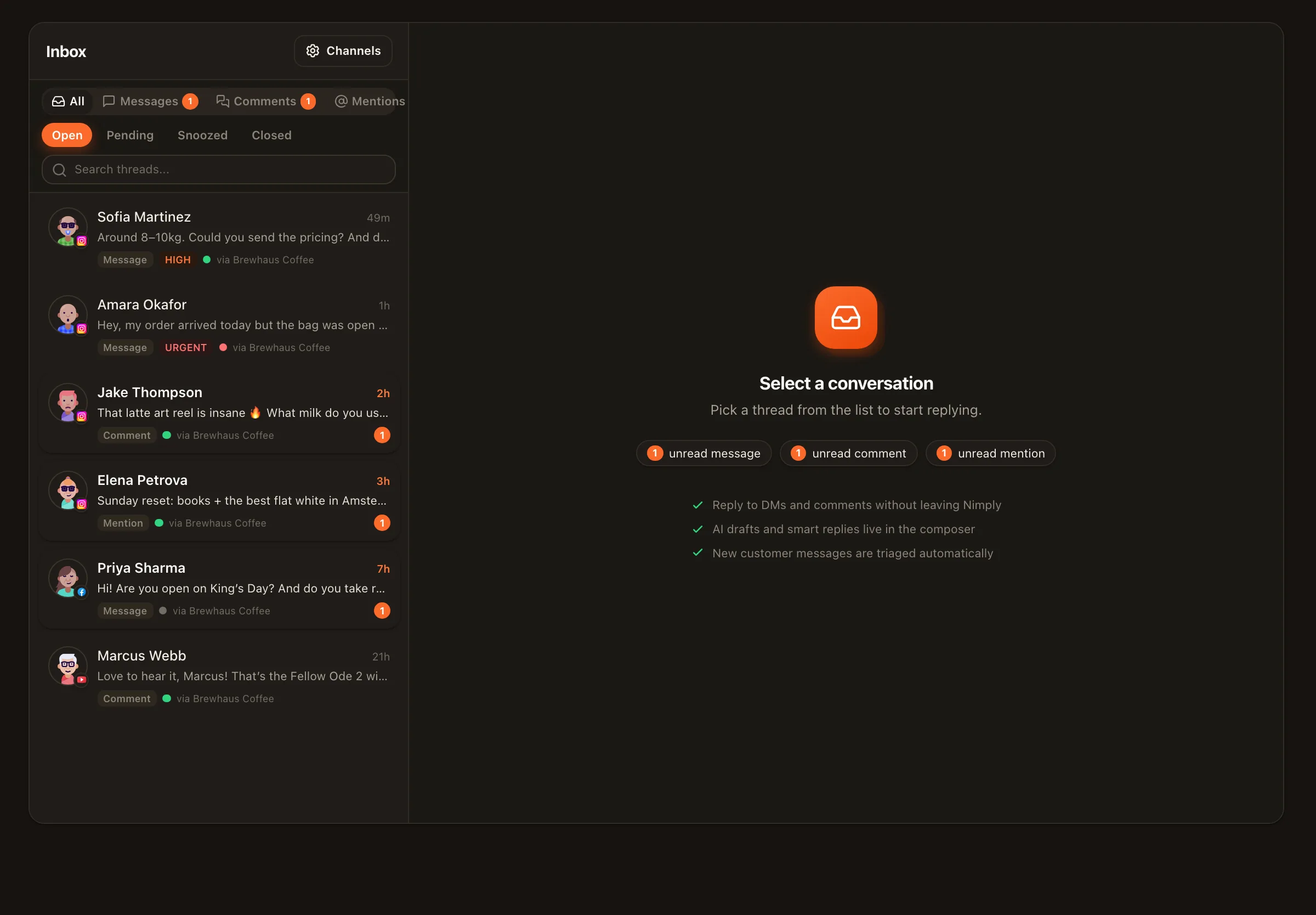Viewport: 1316px width, 915px height.
Task: Open the Channels settings button
Action: click(x=343, y=51)
